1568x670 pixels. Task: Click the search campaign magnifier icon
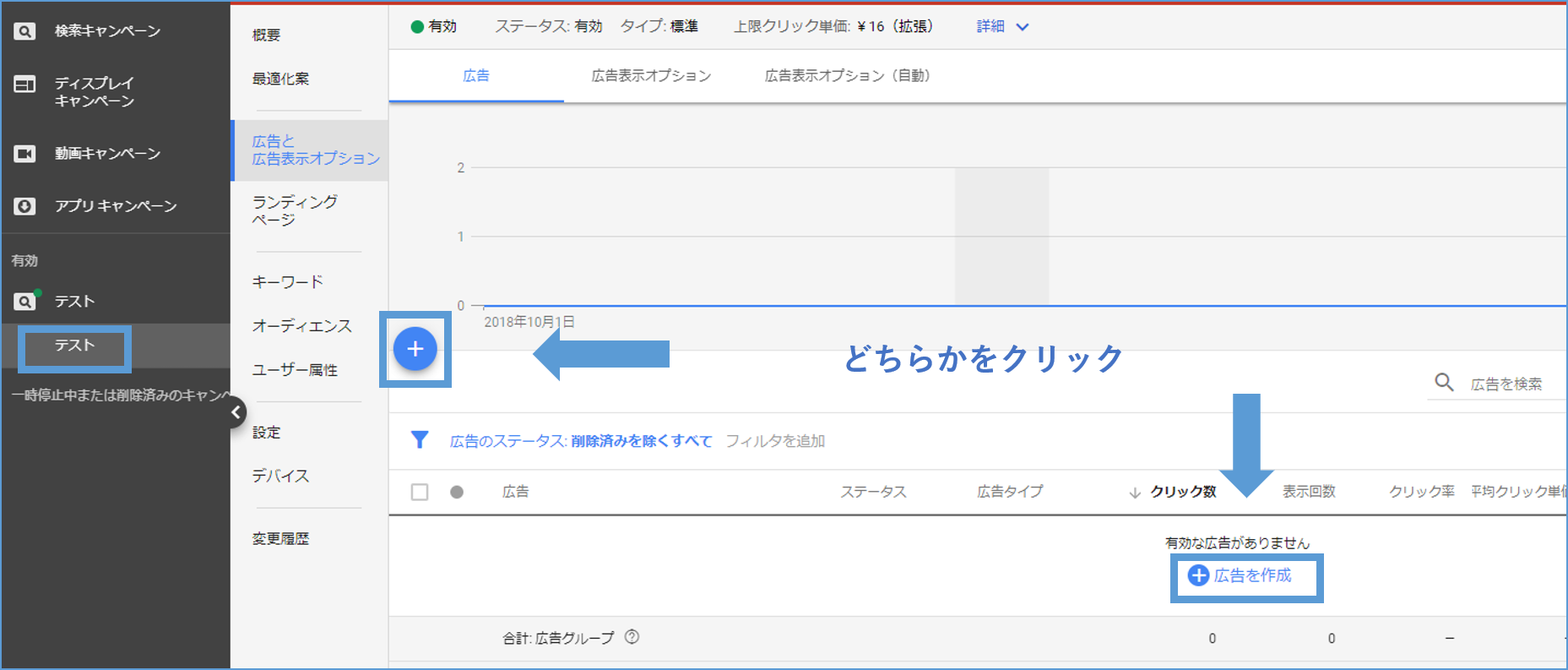(x=24, y=31)
